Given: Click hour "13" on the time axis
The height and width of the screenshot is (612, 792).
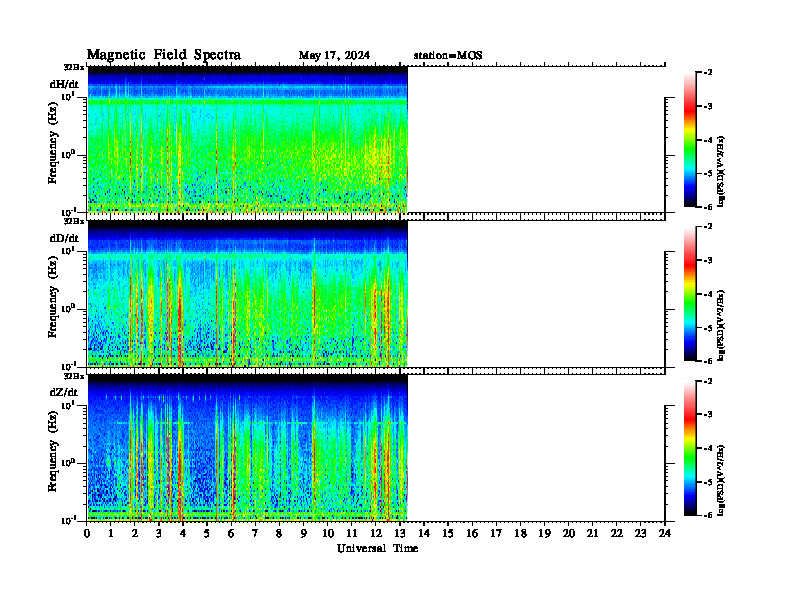Looking at the screenshot, I should pyautogui.click(x=400, y=534).
